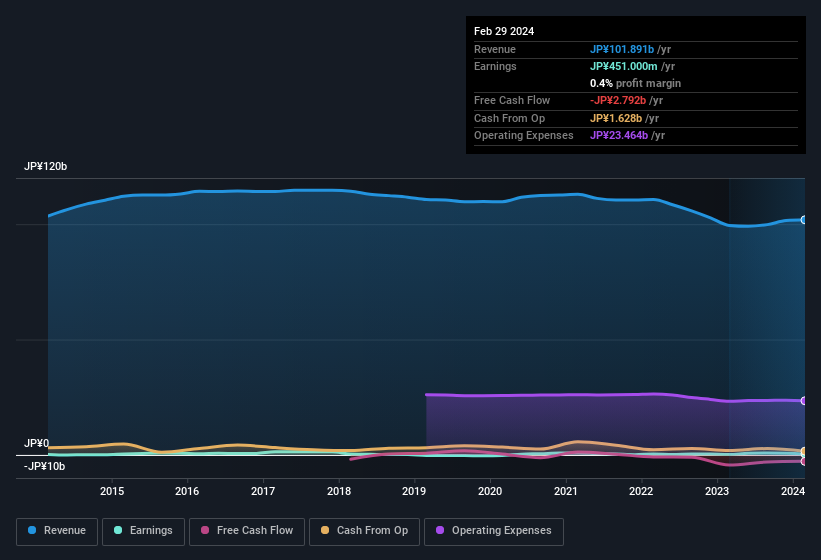Click the Revenue label in tooltip
821x560 pixels.
(x=495, y=49)
